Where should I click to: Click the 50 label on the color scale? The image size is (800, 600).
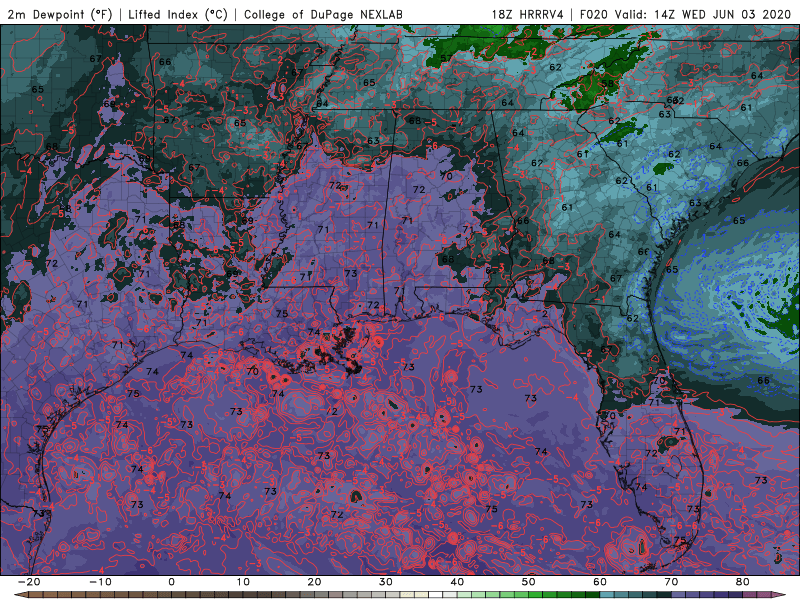529,582
